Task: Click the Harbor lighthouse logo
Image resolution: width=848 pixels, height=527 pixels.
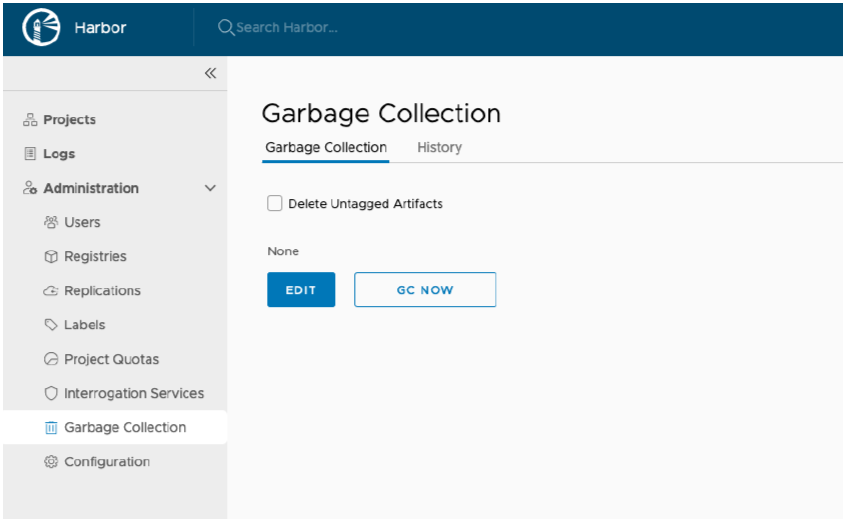Action: coord(41,28)
